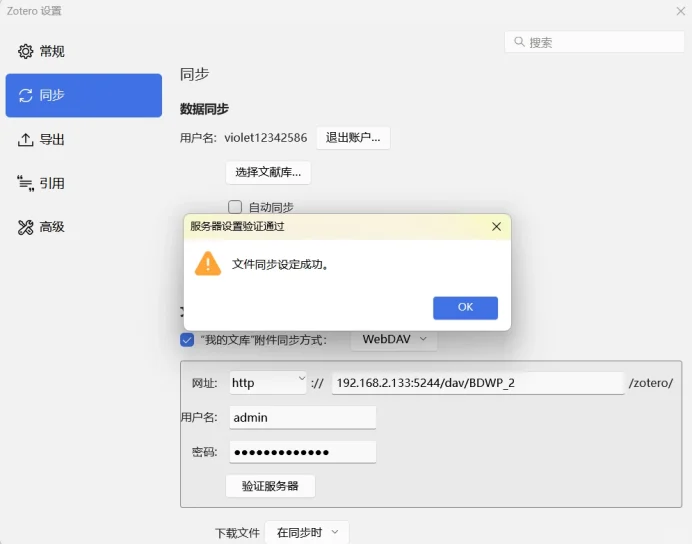Open the 常规 general settings pane
The width and height of the screenshot is (692, 545).
tap(83, 51)
